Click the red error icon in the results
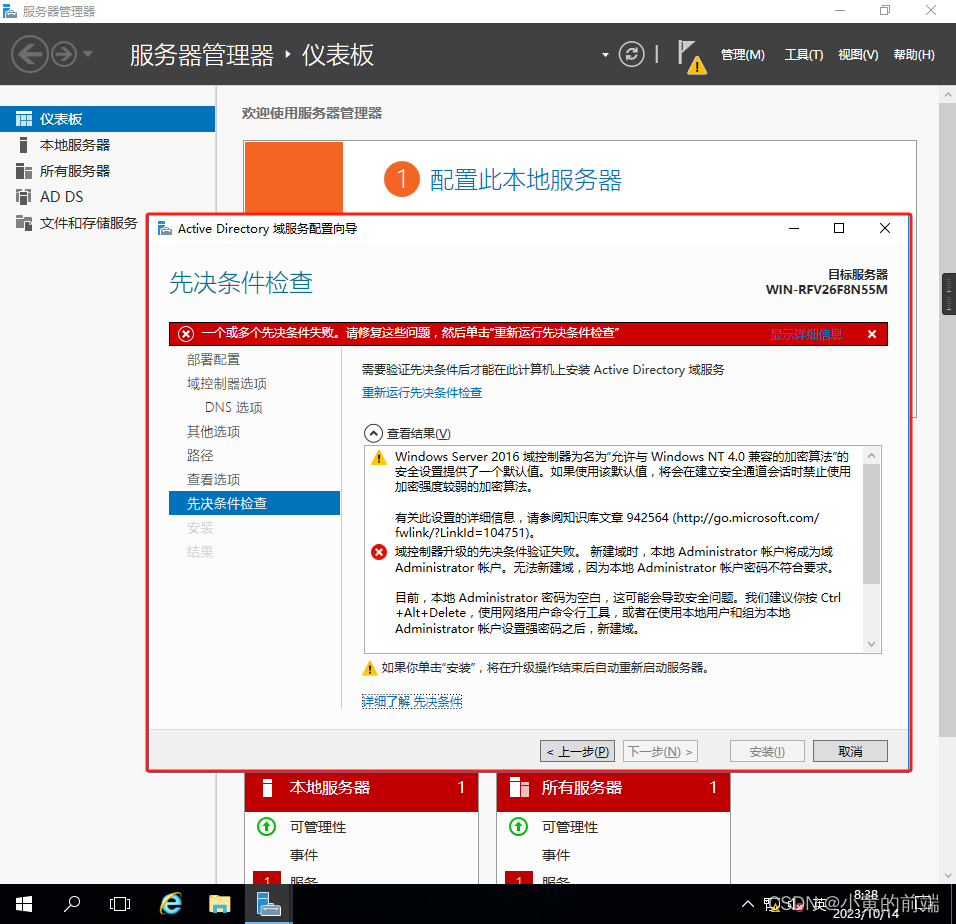The image size is (956, 924). click(379, 552)
